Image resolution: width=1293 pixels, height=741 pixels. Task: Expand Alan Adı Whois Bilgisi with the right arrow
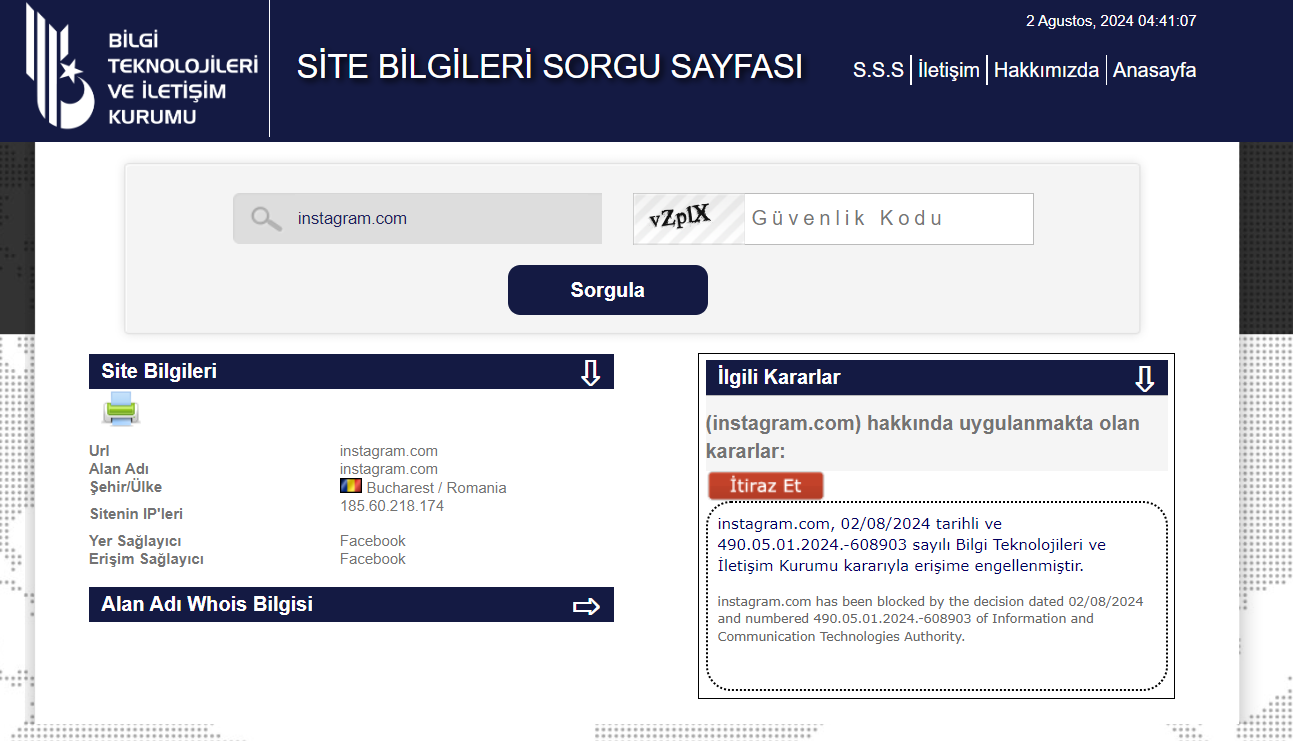[586, 606]
